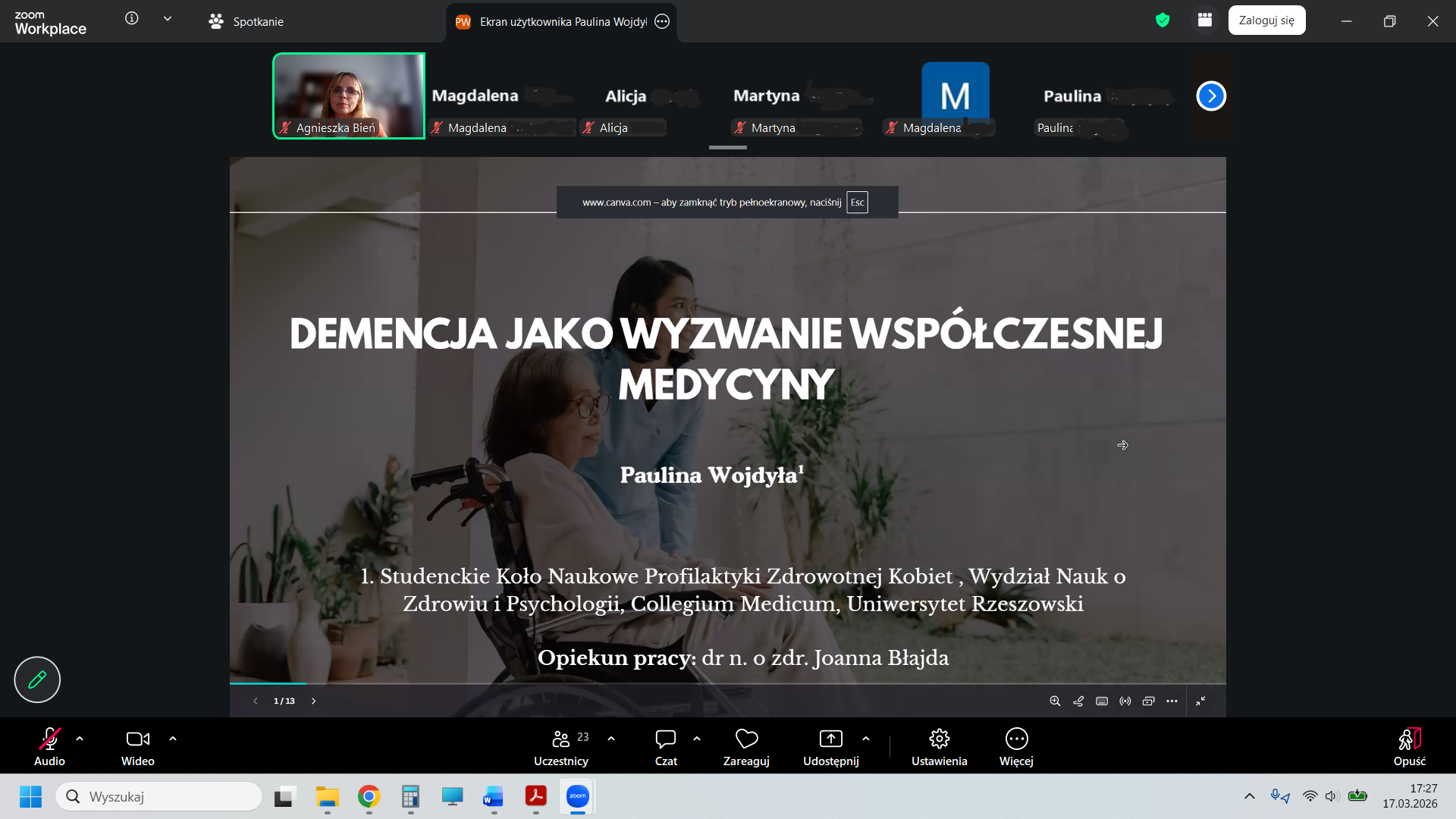Image resolution: width=1456 pixels, height=819 pixels.
Task: Open the encryption shield security icon
Action: click(x=1163, y=20)
